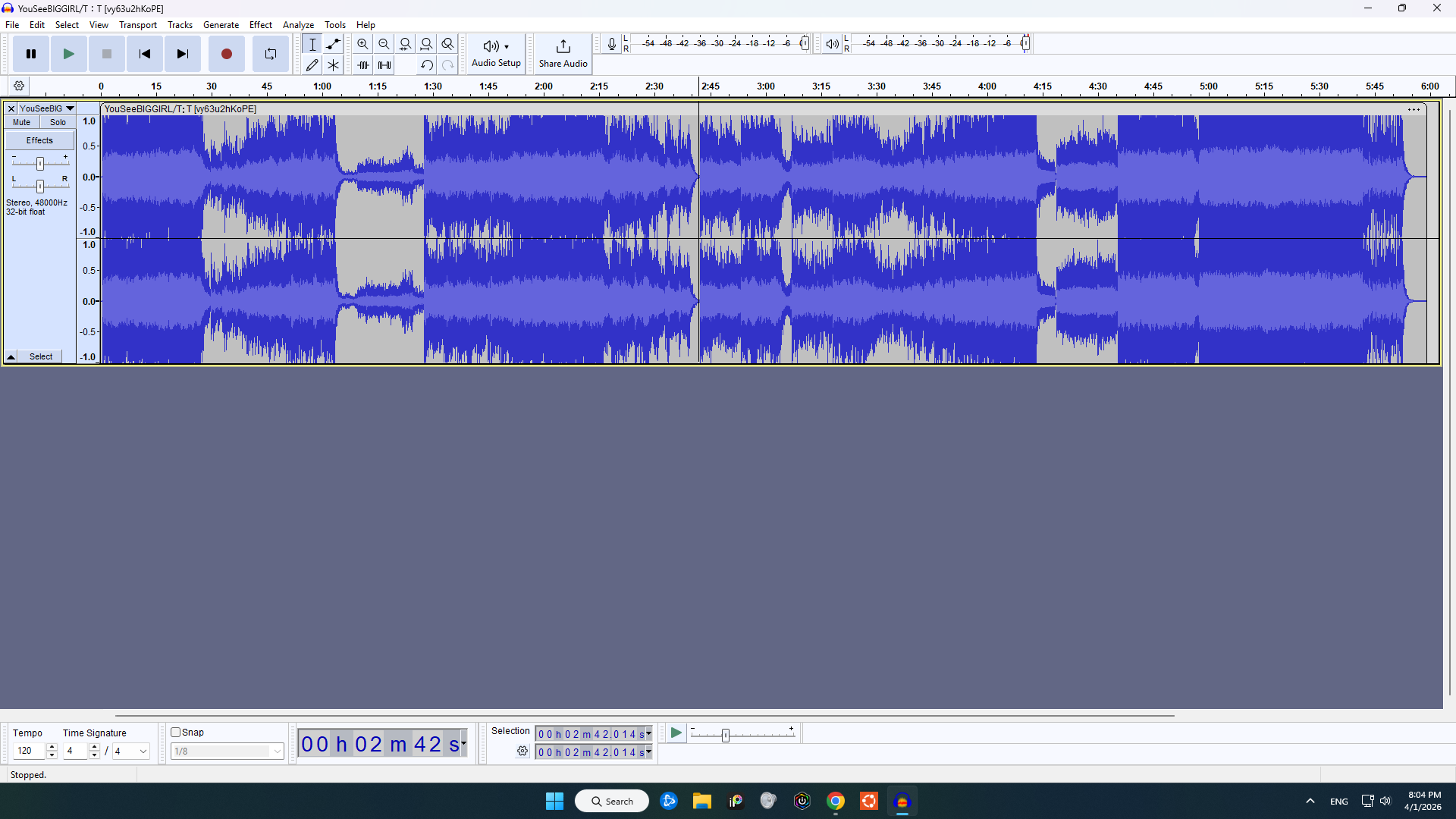
Task: Solo the YouSeeBIG track
Action: click(x=58, y=122)
